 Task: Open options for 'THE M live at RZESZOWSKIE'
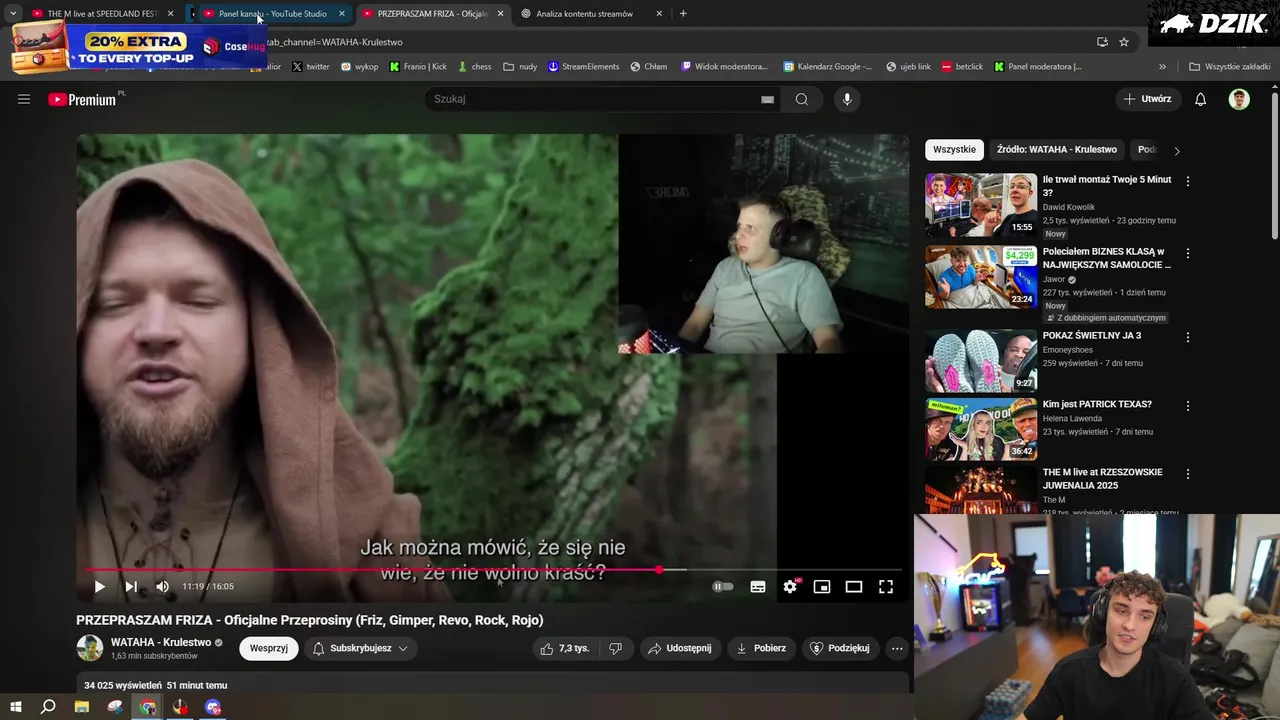point(1188,474)
